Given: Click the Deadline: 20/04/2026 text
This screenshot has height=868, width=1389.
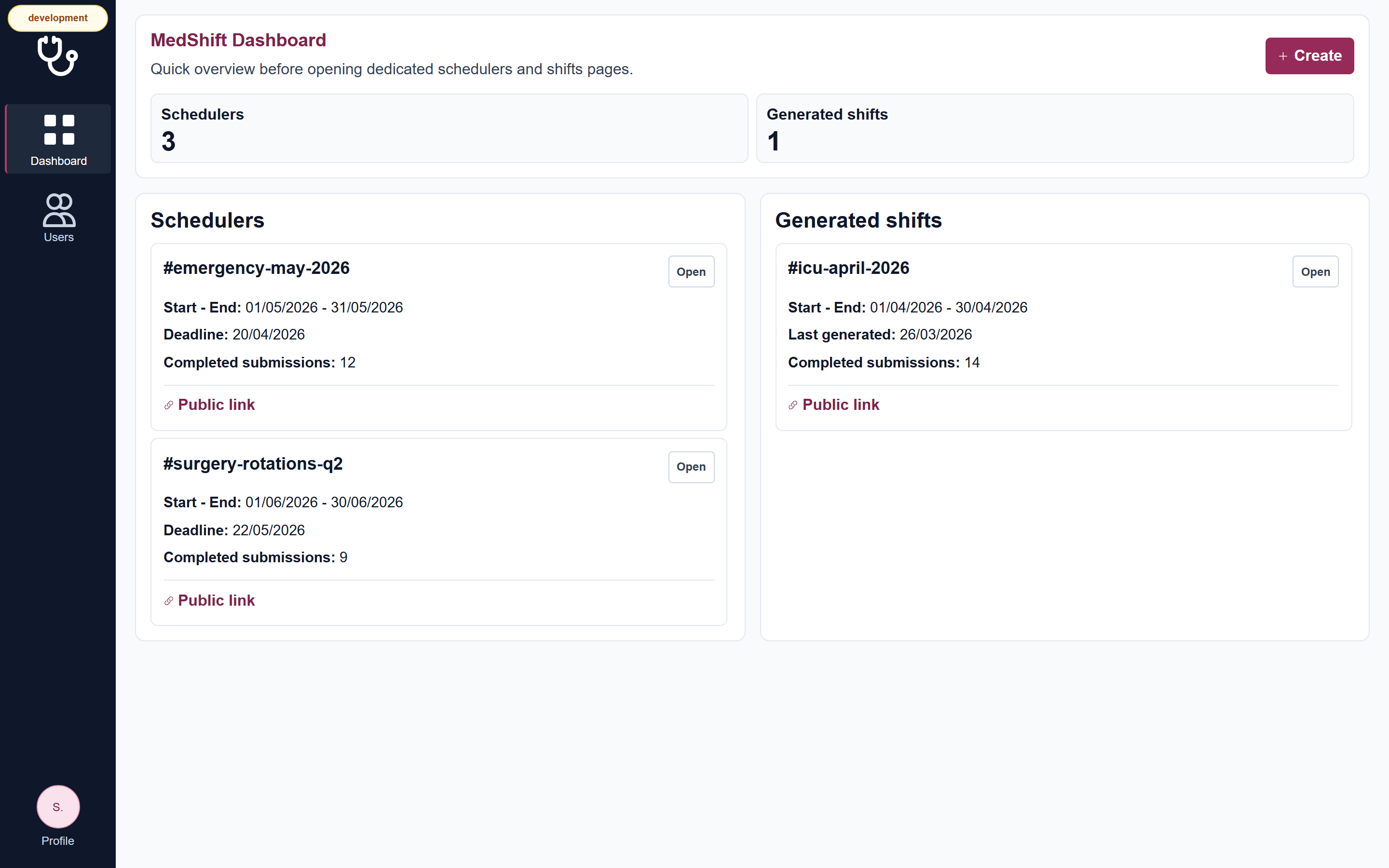Looking at the screenshot, I should coord(234,335).
